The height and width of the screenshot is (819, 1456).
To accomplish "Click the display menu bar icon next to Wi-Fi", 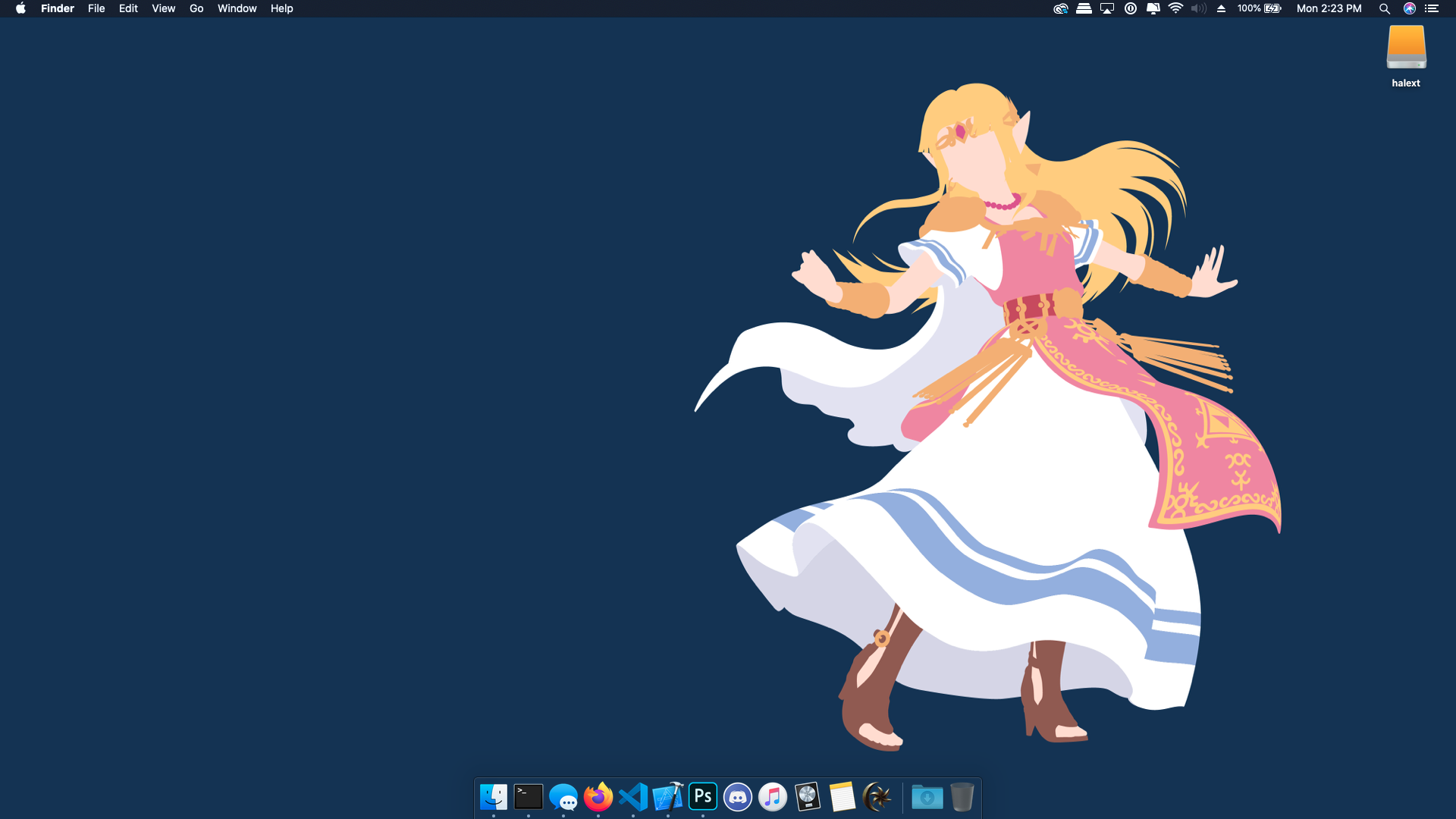I will point(1153,8).
